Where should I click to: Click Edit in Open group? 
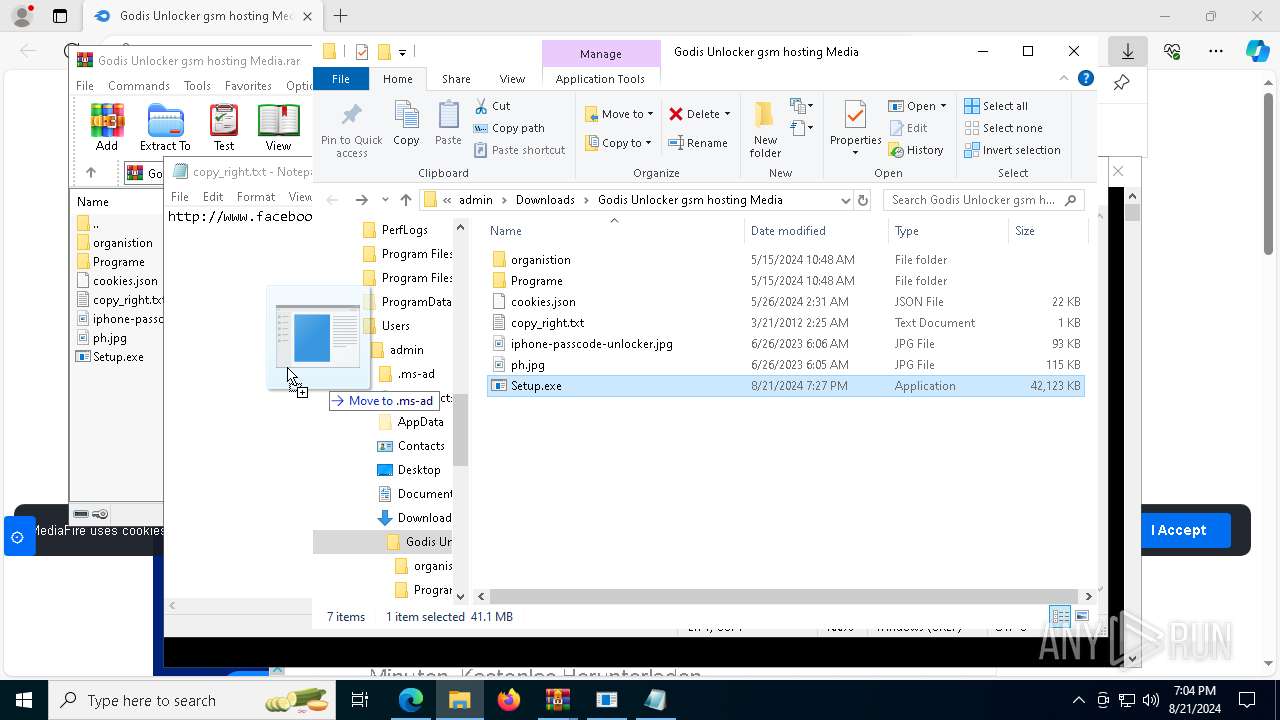(907, 128)
